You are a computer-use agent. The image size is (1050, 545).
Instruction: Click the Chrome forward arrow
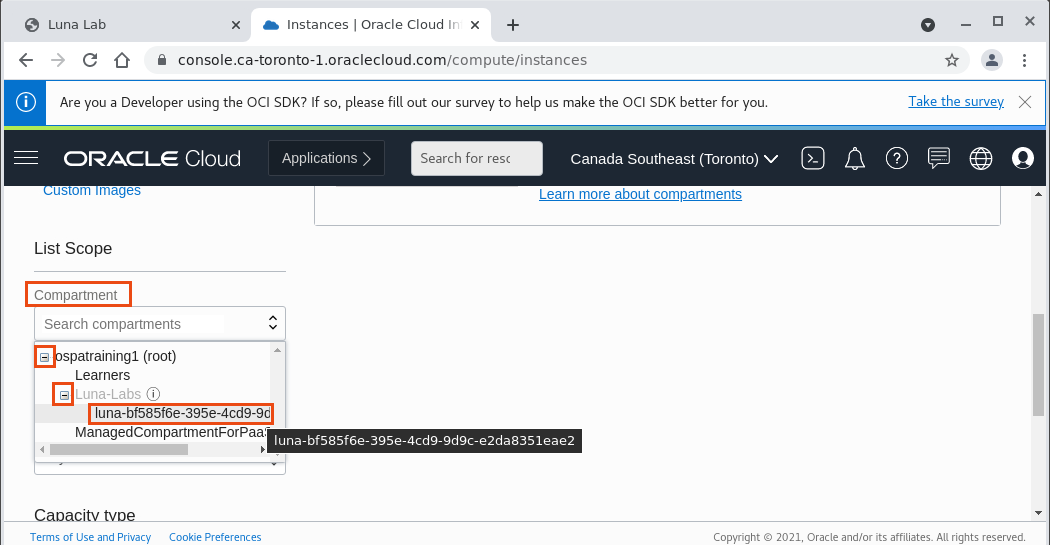coord(58,60)
